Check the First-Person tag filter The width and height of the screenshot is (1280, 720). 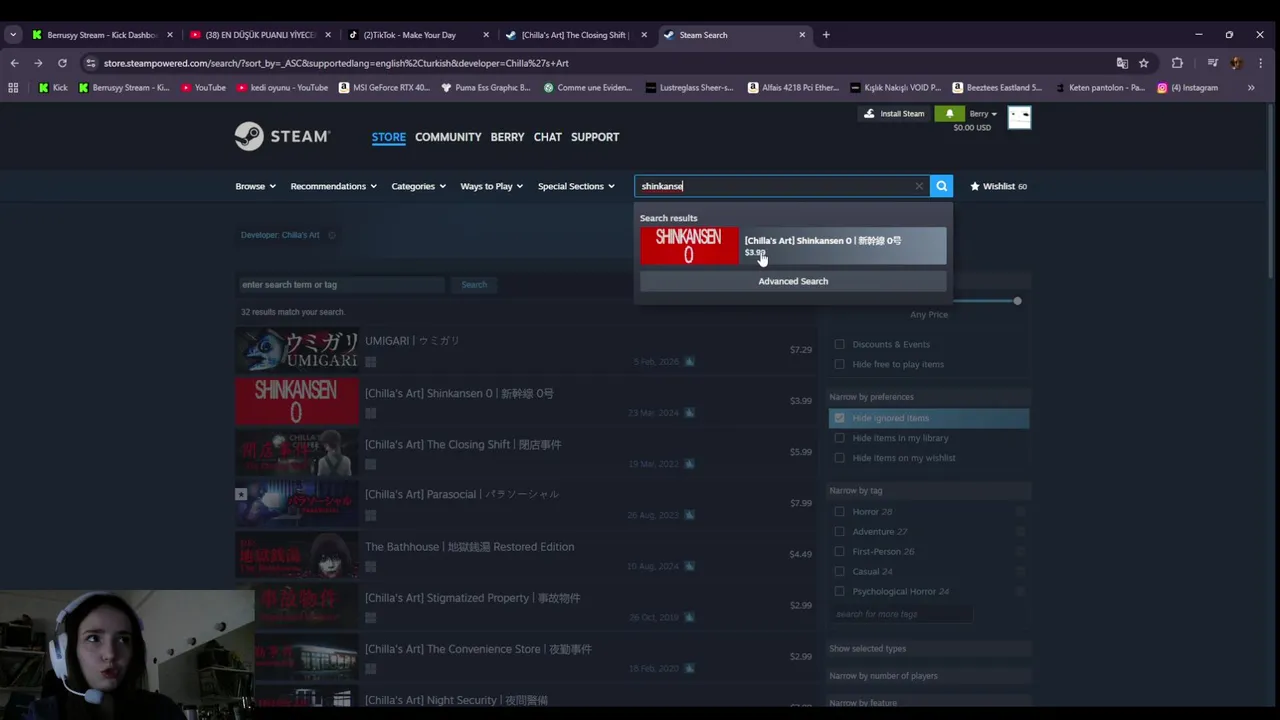tap(839, 552)
